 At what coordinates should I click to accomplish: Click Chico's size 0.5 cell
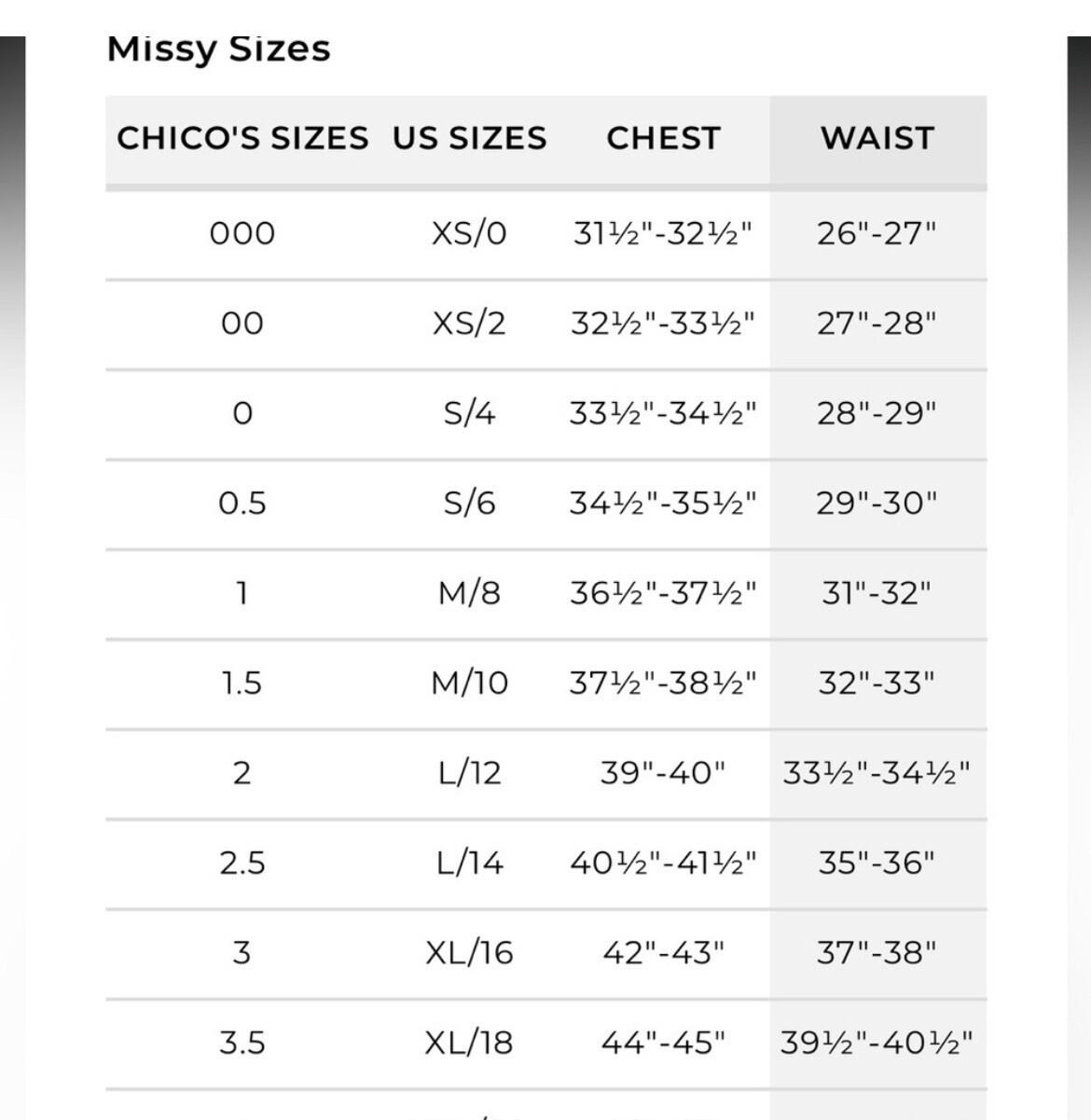tap(242, 504)
